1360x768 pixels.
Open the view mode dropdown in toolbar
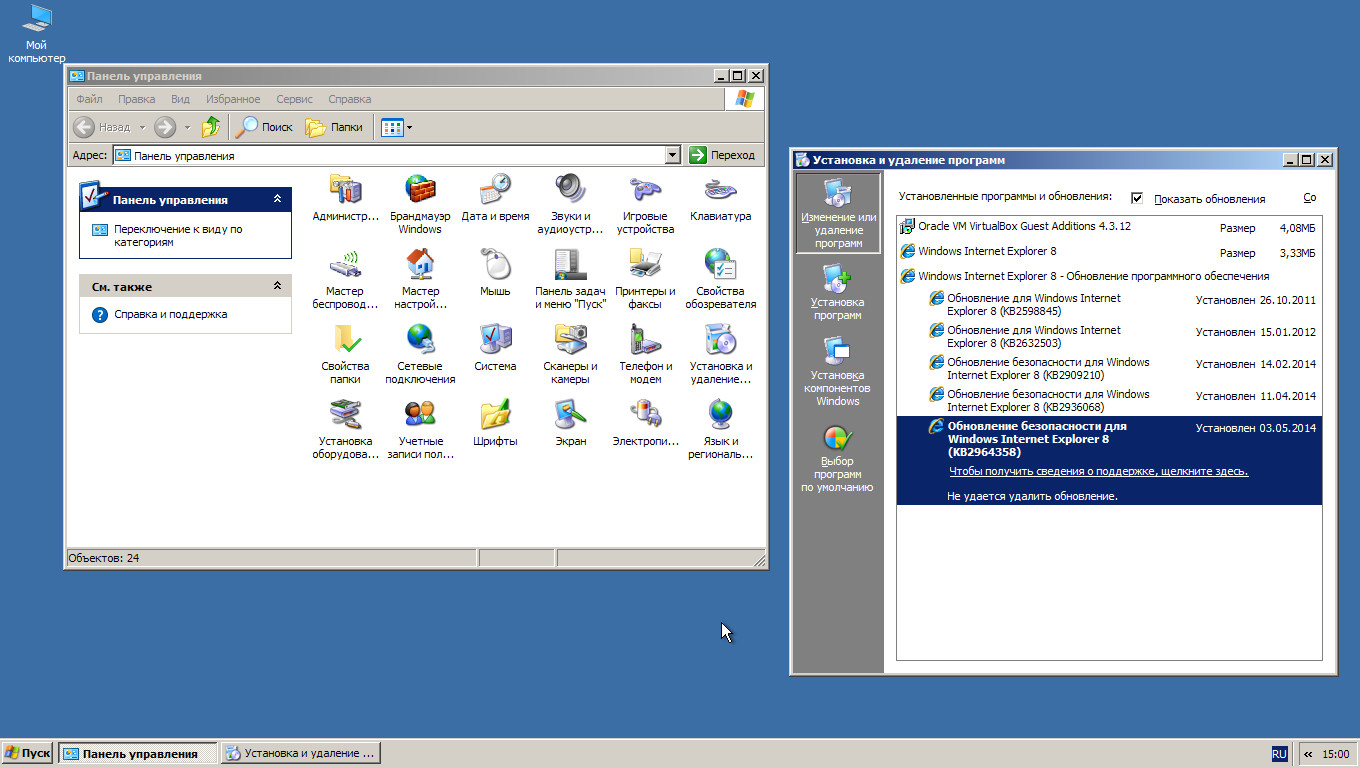click(409, 128)
